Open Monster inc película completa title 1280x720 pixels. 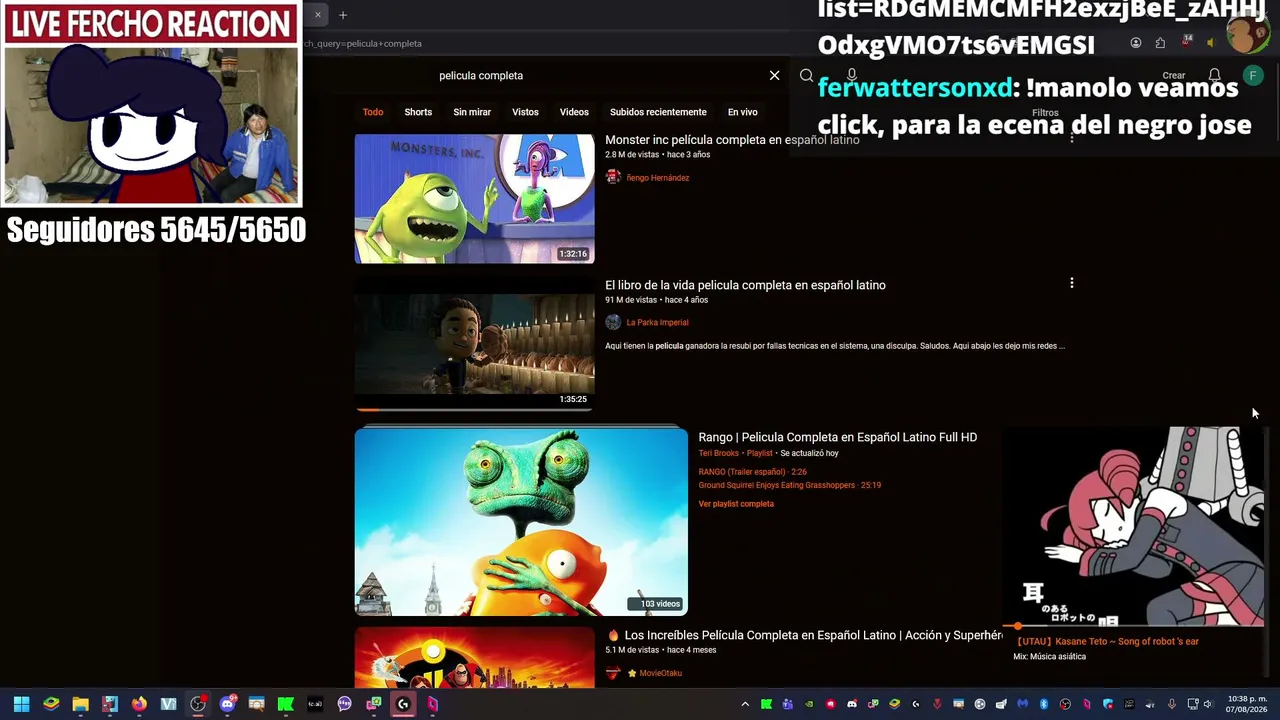pyautogui.click(x=732, y=140)
